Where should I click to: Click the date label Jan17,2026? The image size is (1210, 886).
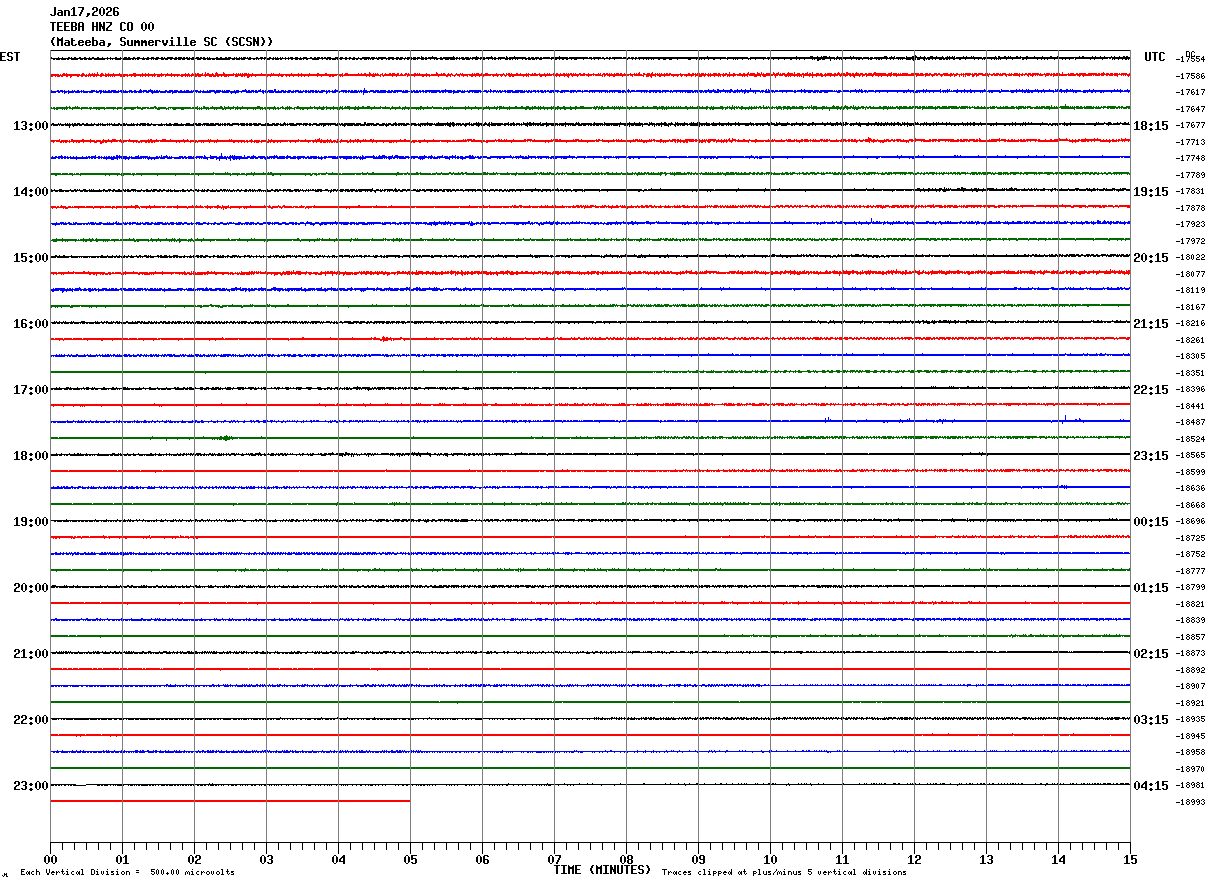point(85,12)
